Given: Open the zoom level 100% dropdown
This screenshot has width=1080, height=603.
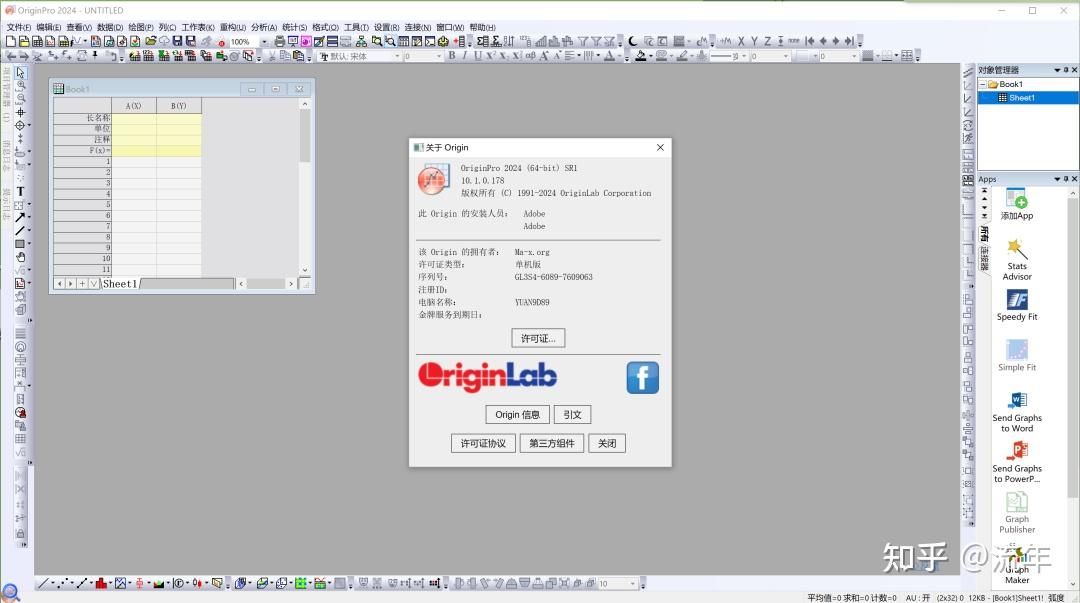Looking at the screenshot, I should [264, 42].
